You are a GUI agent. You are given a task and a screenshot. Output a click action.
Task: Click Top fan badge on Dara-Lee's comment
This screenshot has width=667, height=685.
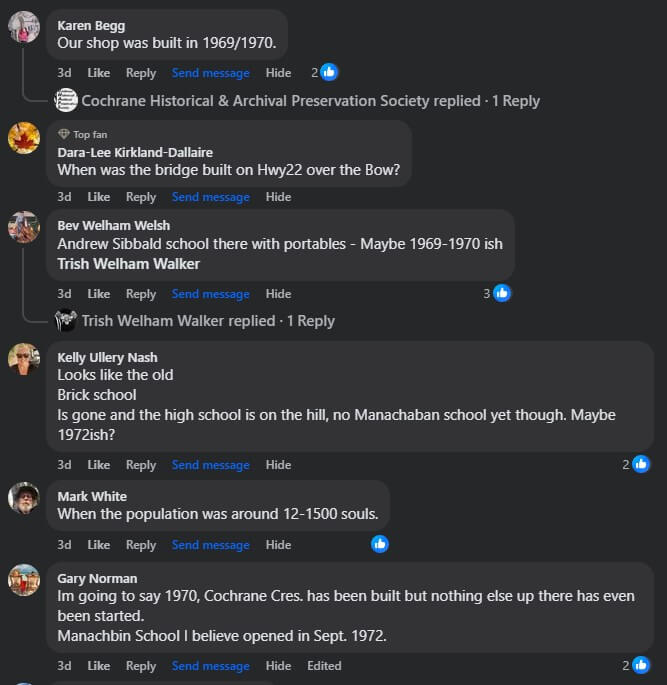(85, 134)
